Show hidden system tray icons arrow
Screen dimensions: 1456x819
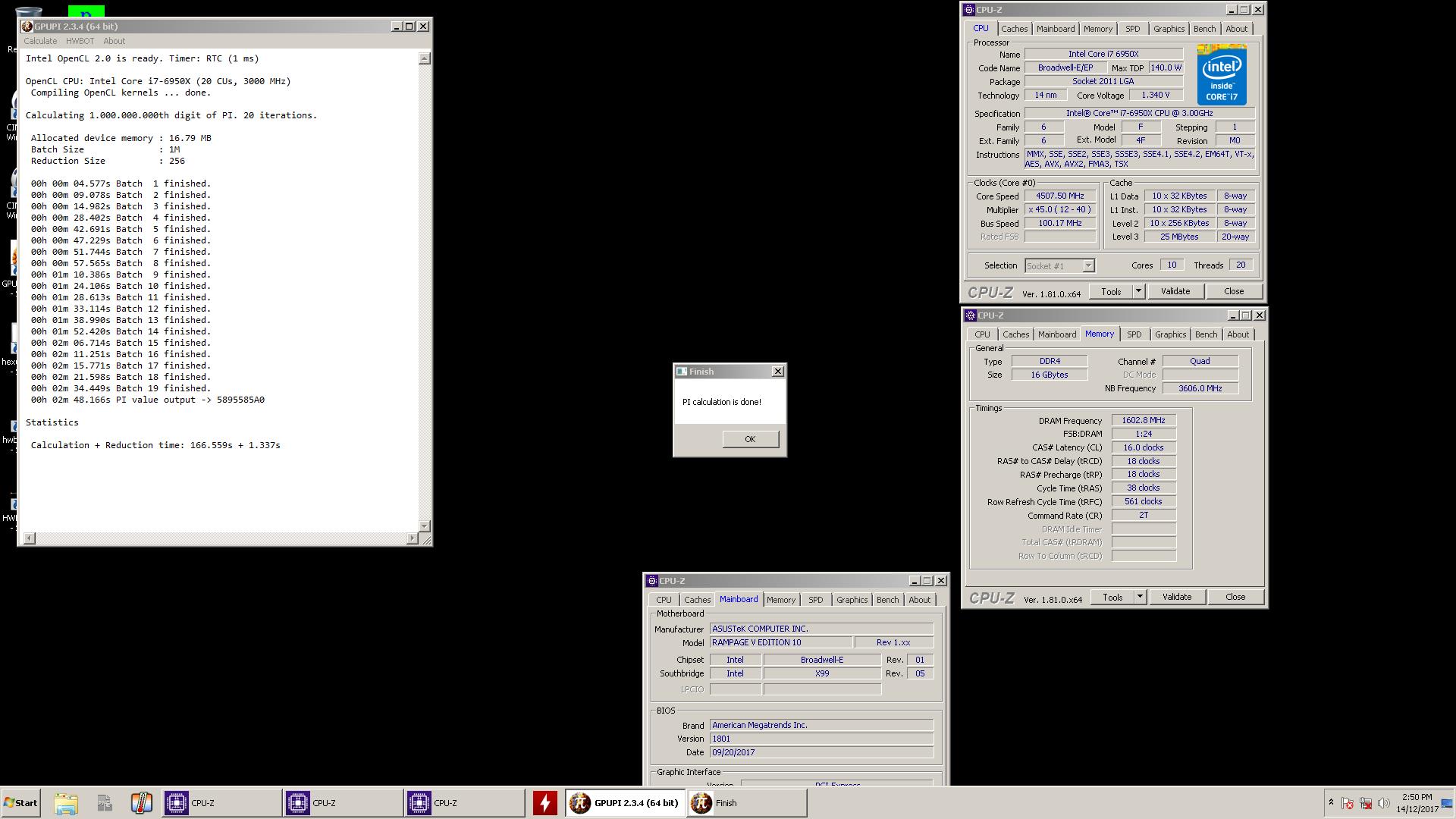1331,803
